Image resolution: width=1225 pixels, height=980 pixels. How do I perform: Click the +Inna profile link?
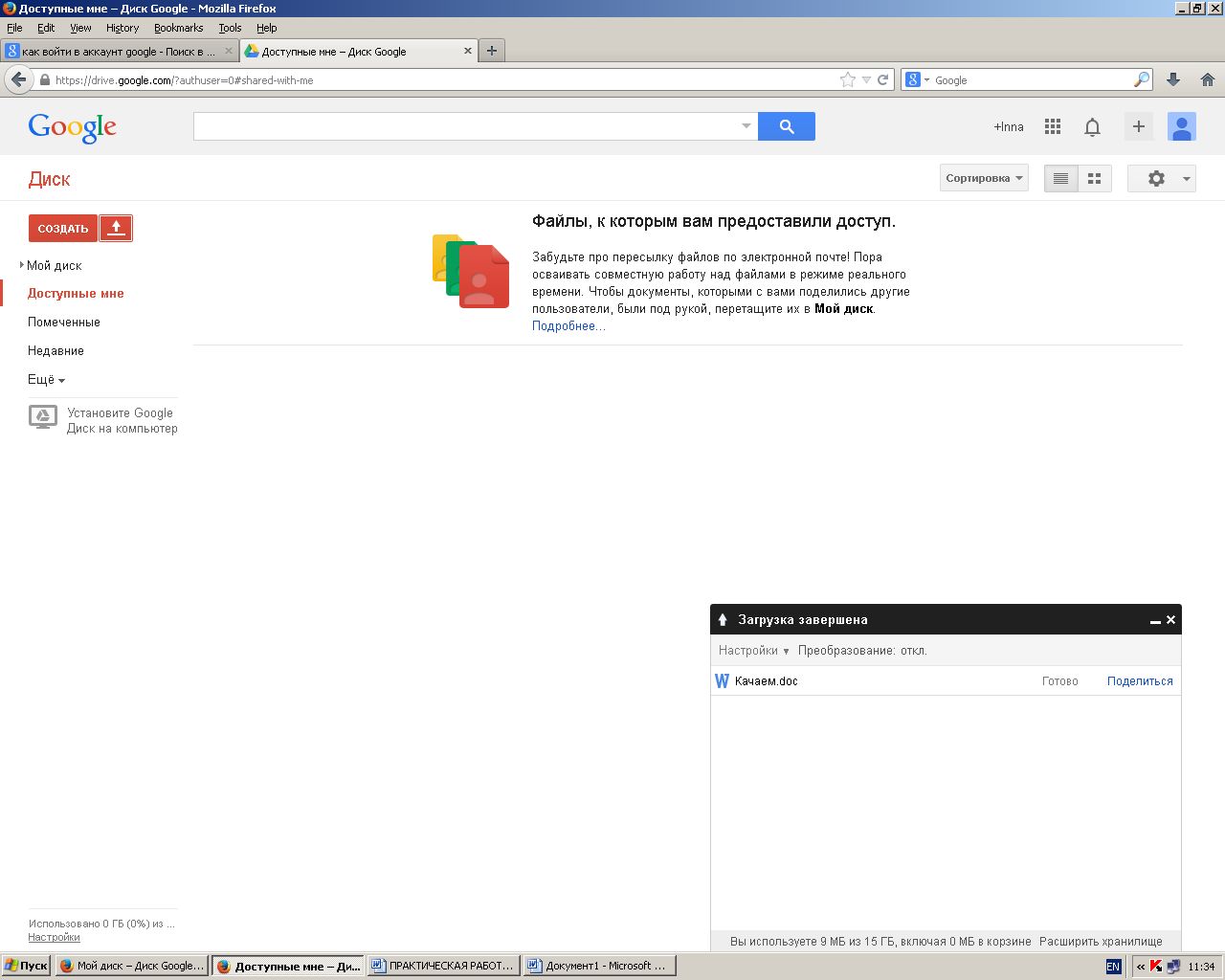[x=1009, y=126]
